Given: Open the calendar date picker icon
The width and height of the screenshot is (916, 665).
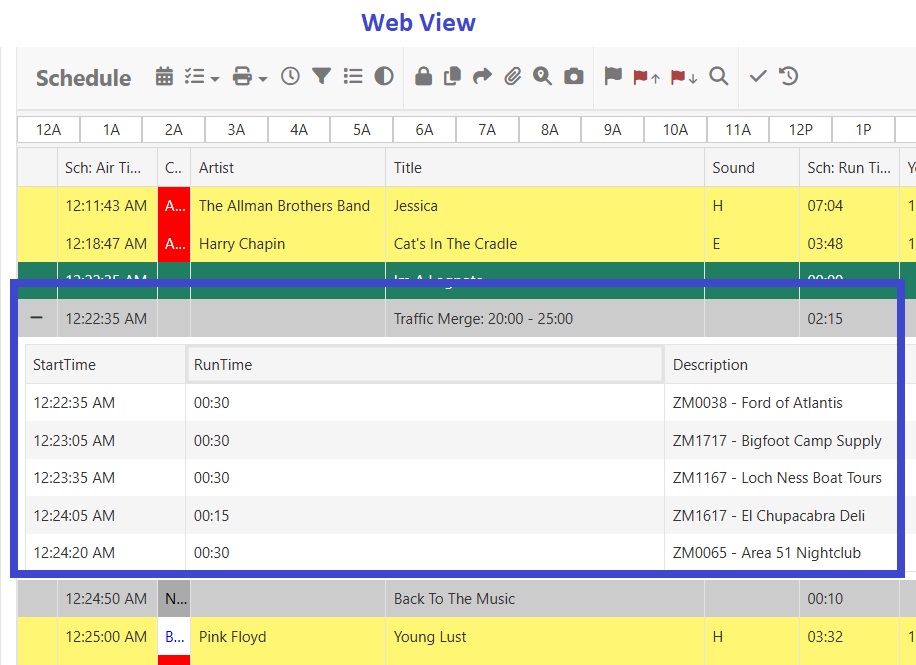Looking at the screenshot, I should [x=162, y=76].
